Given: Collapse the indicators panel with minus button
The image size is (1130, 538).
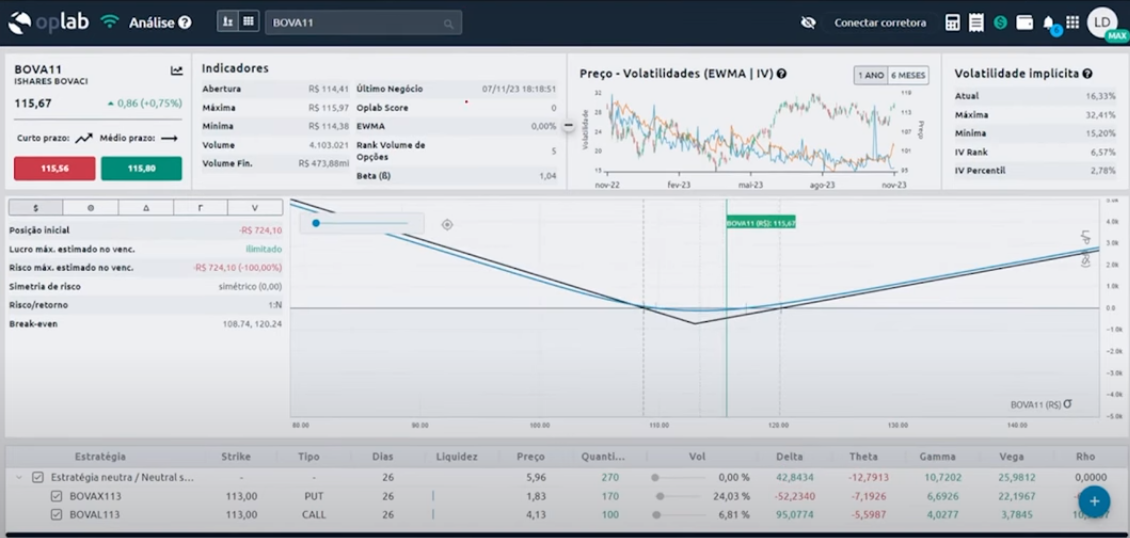Looking at the screenshot, I should [x=569, y=126].
